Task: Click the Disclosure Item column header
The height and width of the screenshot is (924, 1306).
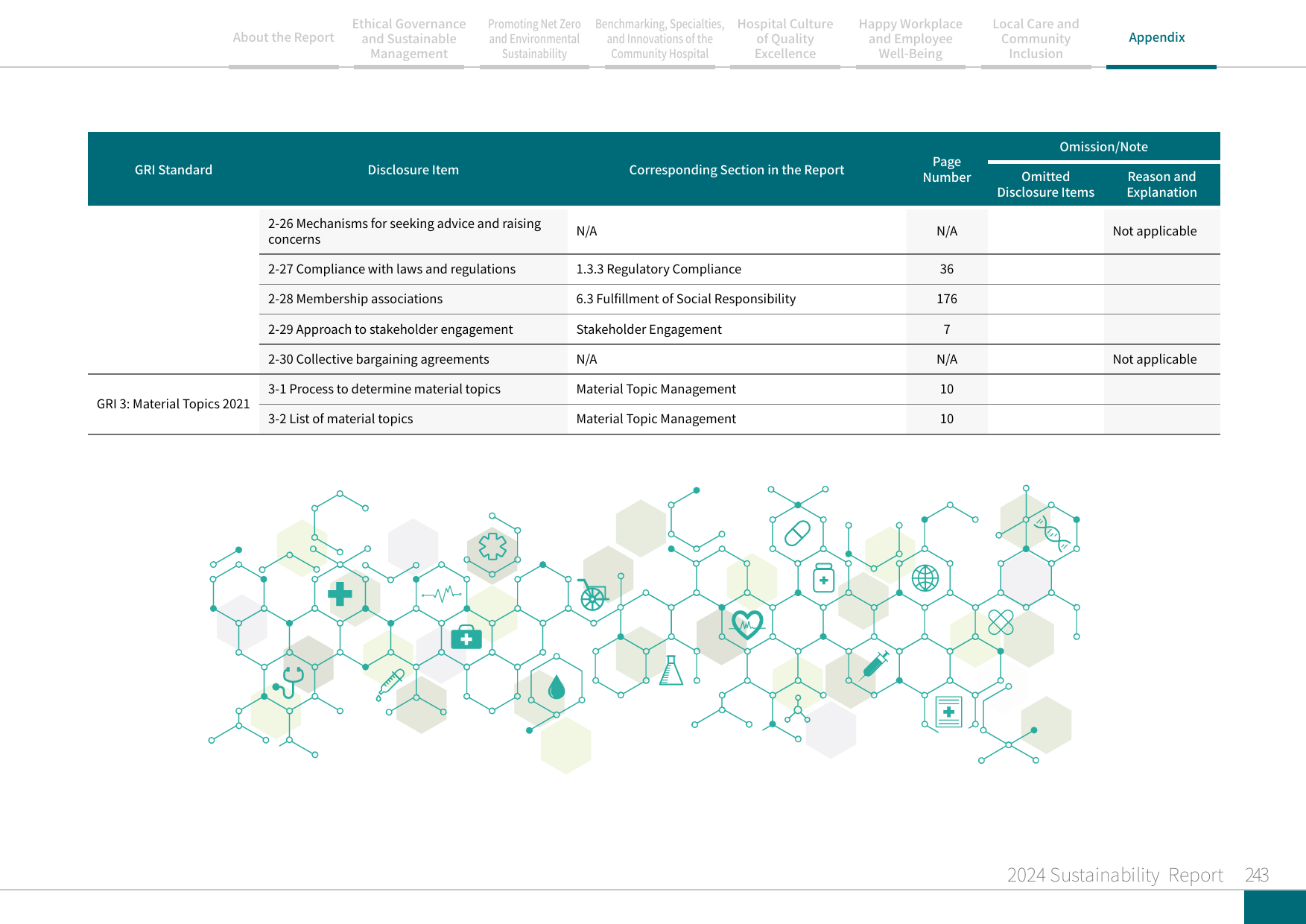Action: [413, 170]
